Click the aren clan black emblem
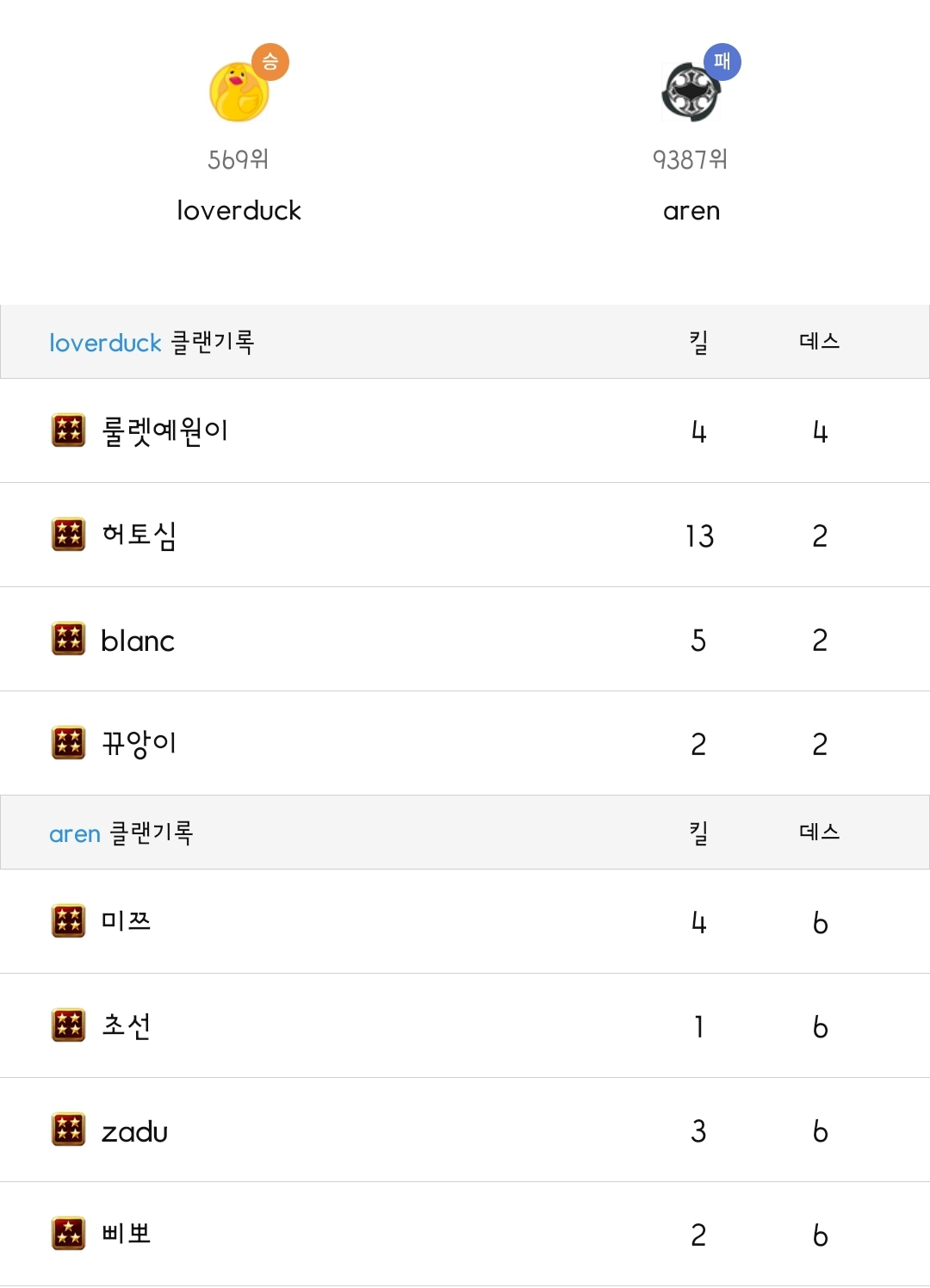The width and height of the screenshot is (930, 1288). [x=689, y=92]
